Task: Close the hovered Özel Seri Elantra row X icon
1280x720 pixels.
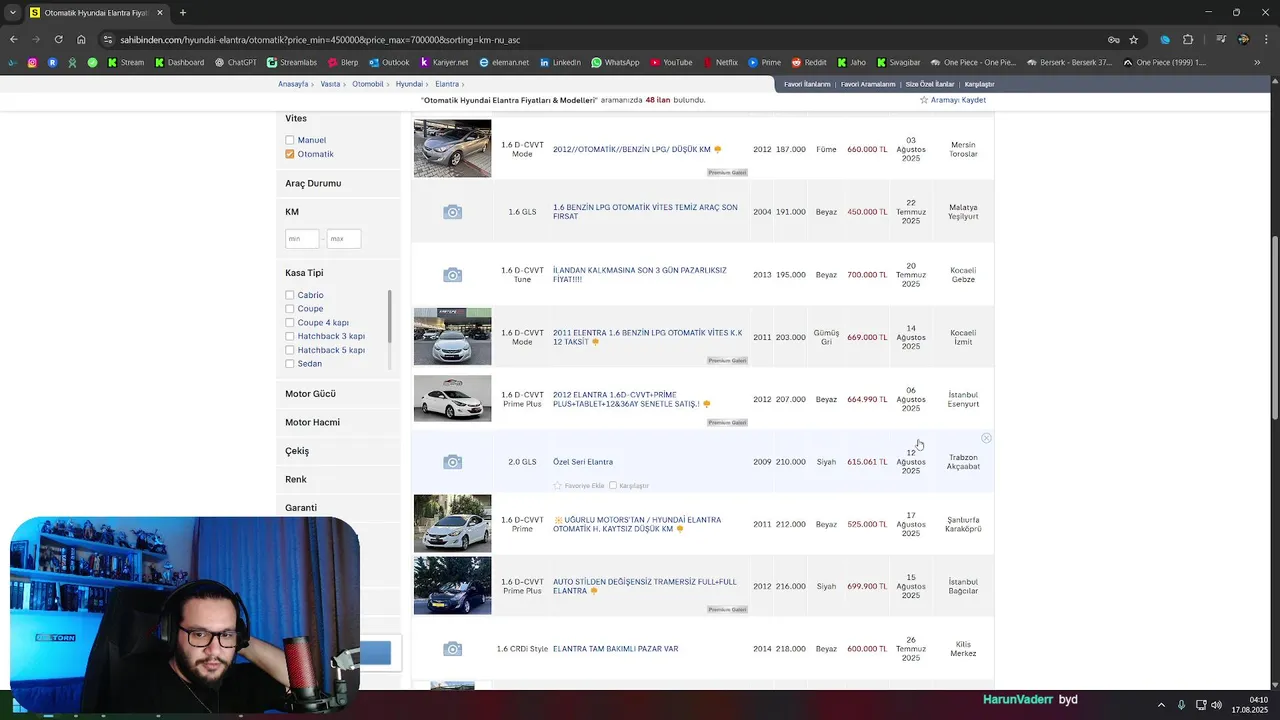Action: [x=986, y=438]
